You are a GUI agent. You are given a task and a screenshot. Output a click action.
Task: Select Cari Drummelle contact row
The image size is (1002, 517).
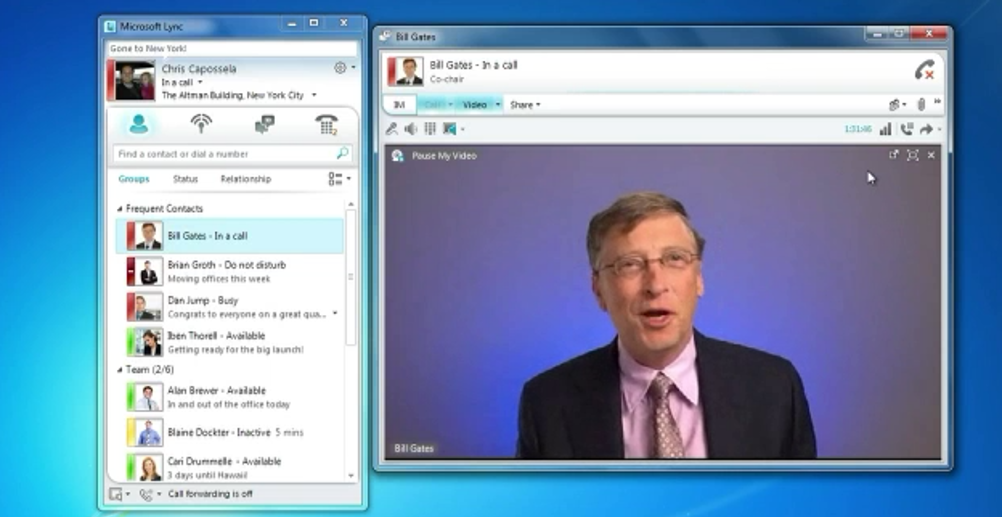pos(230,468)
